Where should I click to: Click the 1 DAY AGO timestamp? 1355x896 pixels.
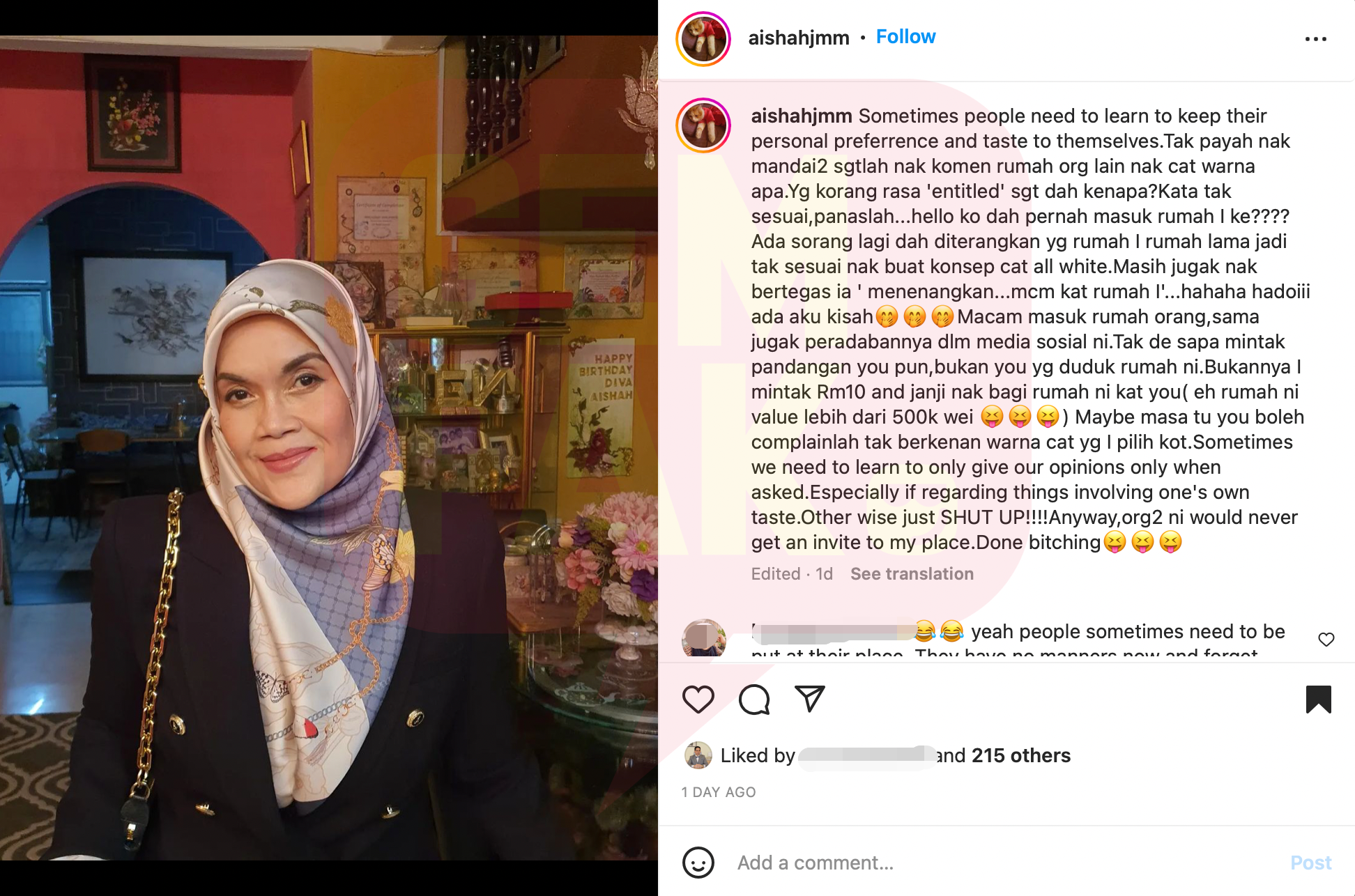718,792
